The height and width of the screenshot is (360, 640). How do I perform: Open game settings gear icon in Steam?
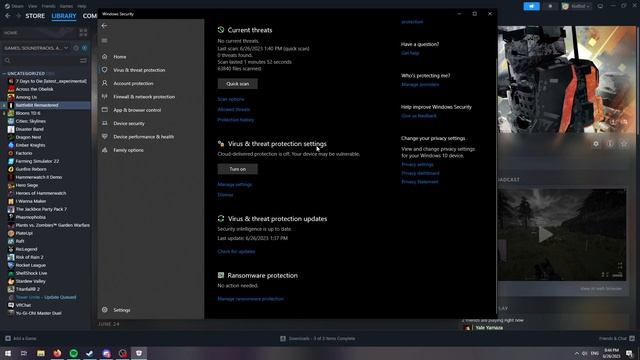[x=596, y=144]
